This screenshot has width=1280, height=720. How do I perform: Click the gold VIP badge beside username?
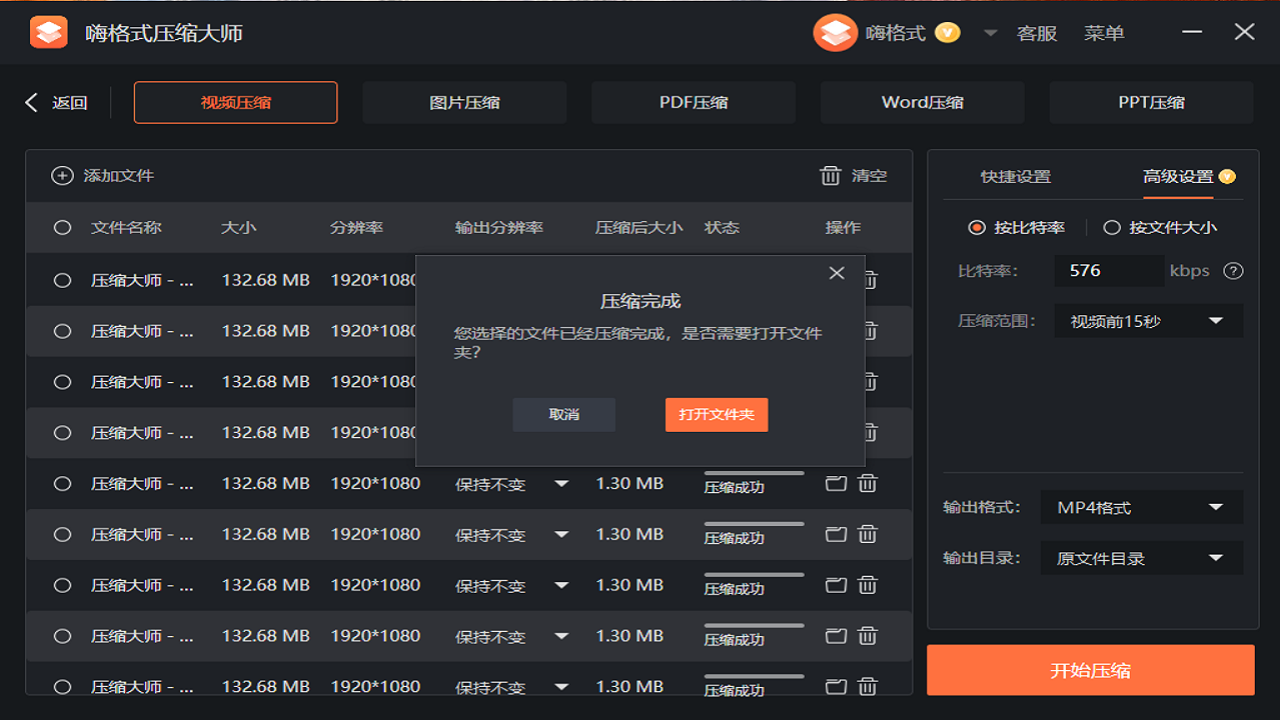(x=947, y=33)
